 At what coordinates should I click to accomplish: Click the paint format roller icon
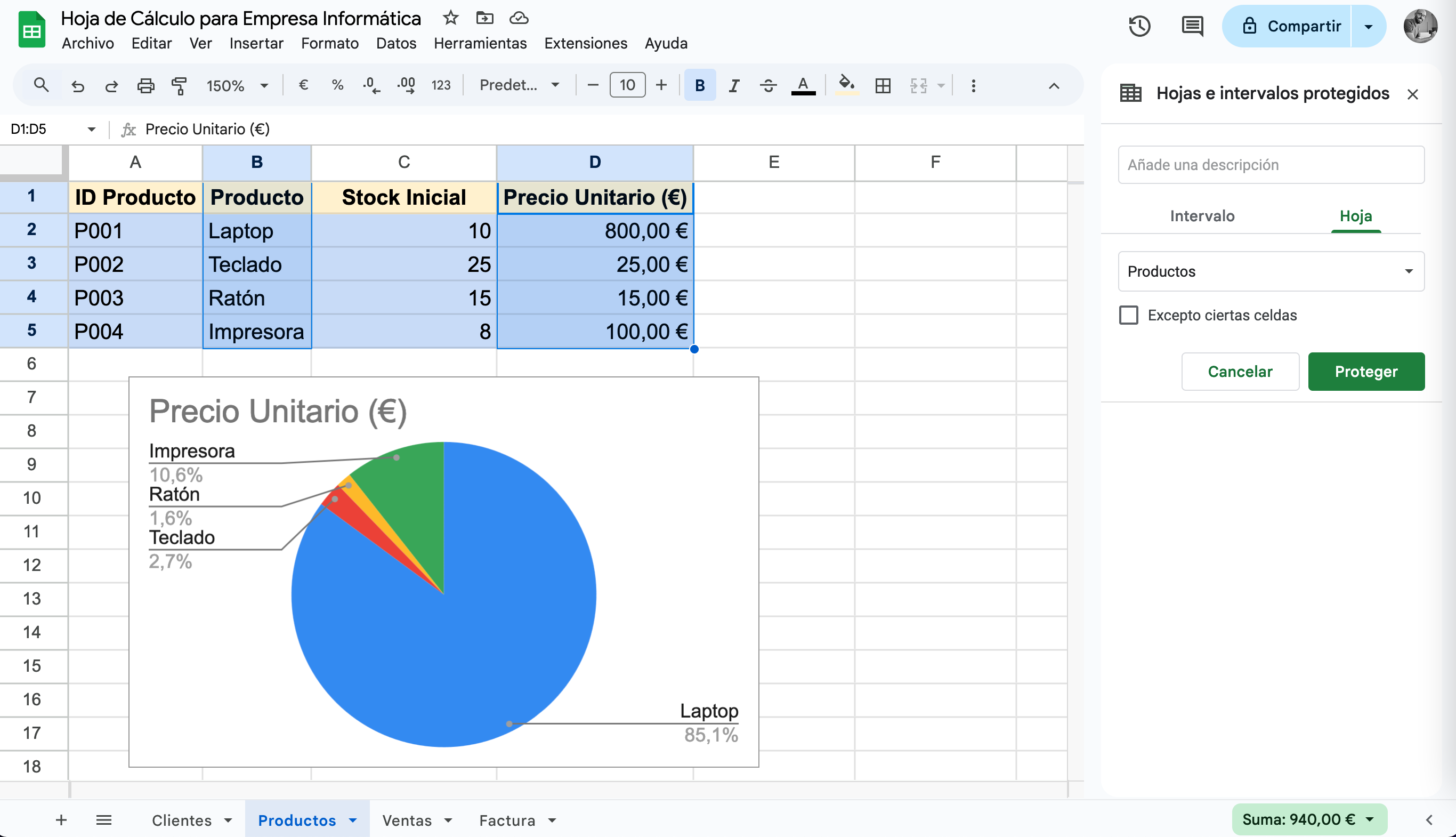[x=179, y=86]
